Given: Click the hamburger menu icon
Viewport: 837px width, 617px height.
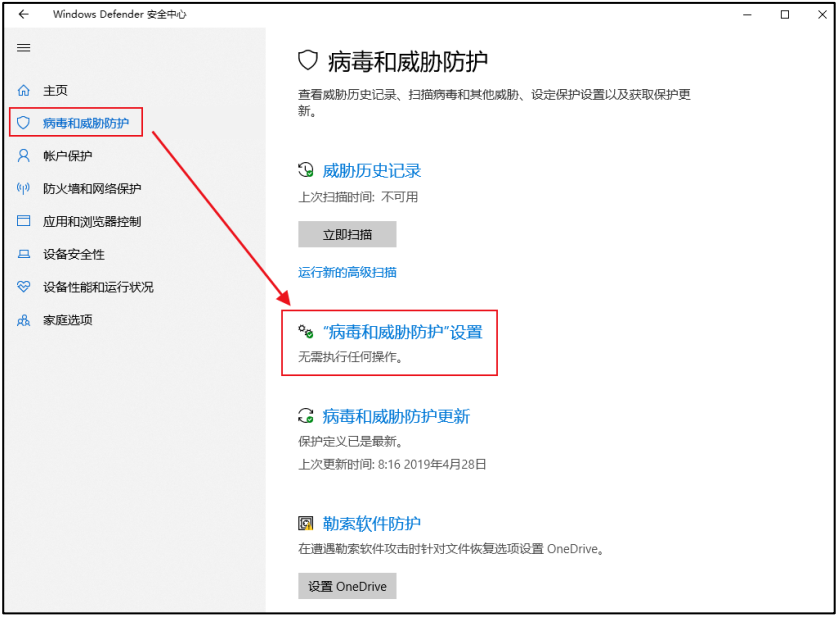Looking at the screenshot, I should (23, 47).
